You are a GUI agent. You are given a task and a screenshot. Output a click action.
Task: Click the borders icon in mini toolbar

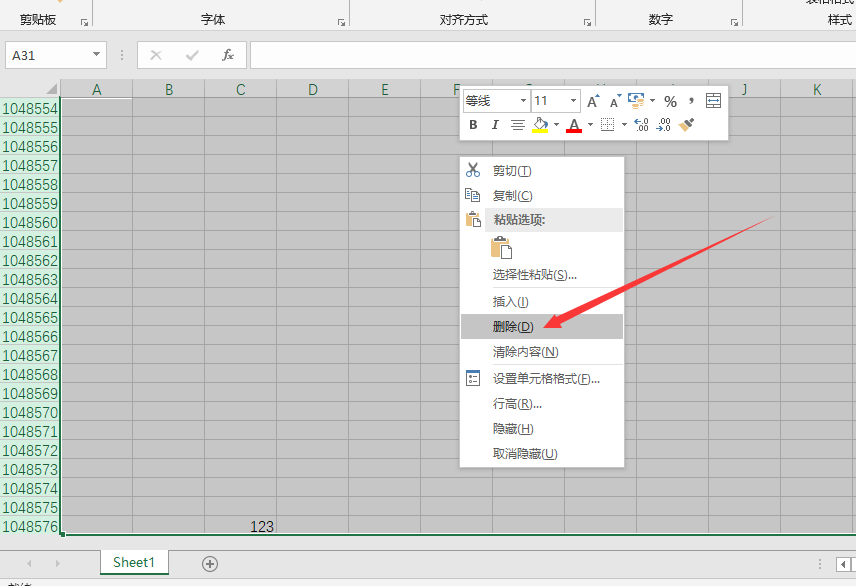608,125
